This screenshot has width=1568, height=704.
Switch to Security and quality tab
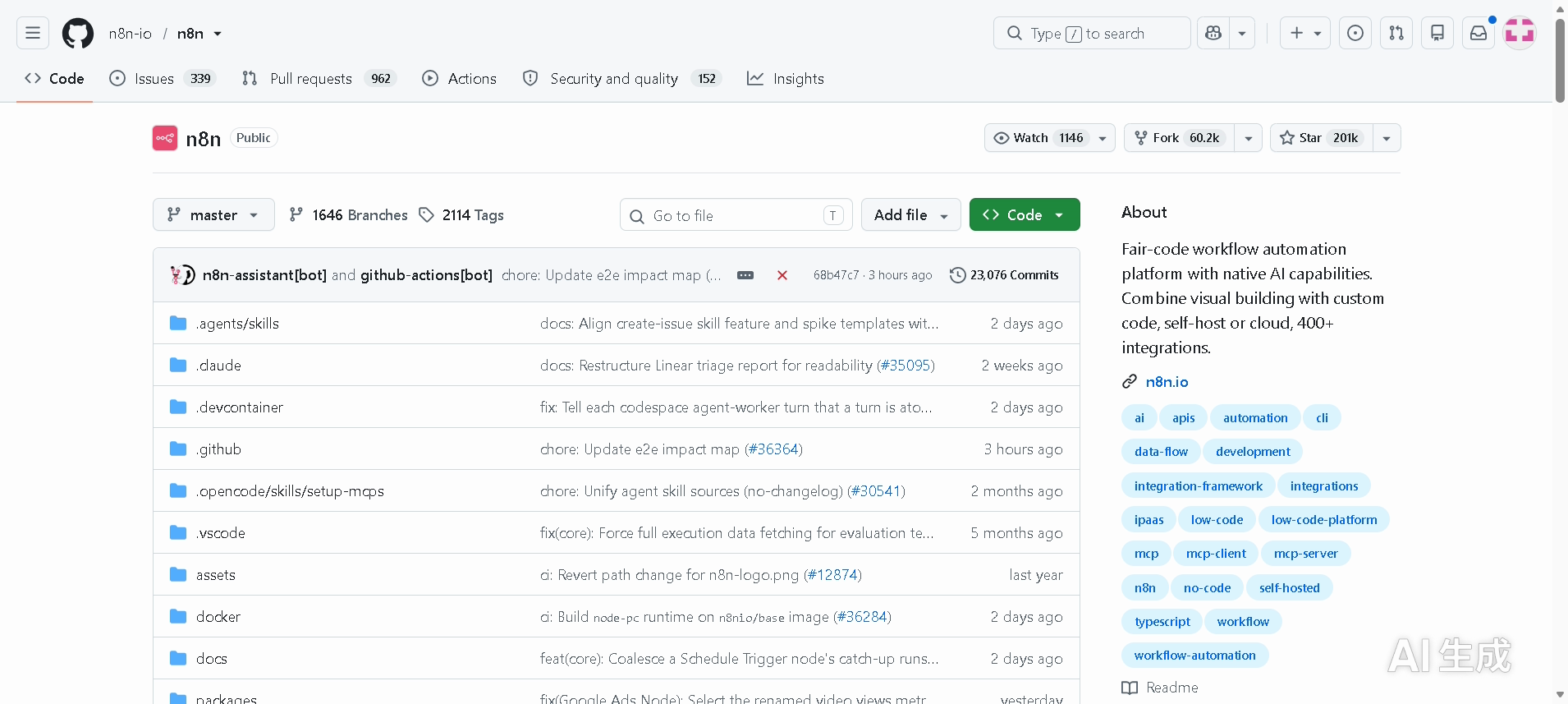pos(621,79)
